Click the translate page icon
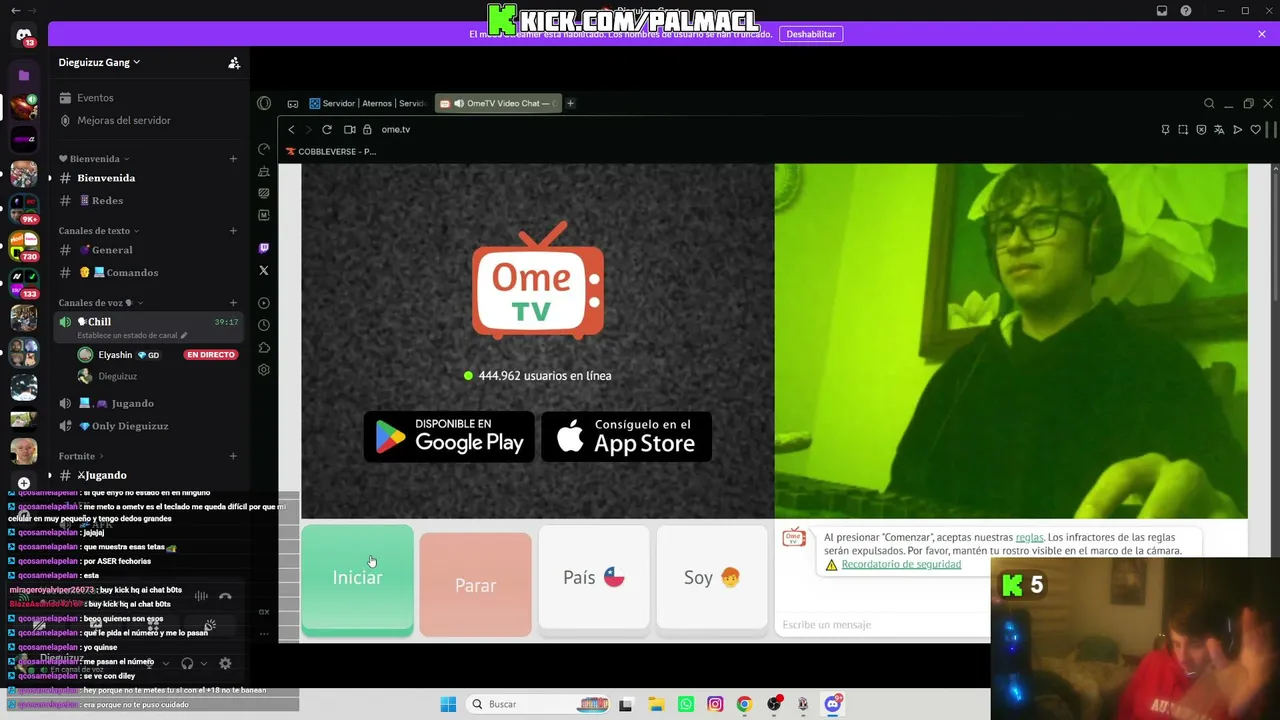1280x720 pixels. click(x=1219, y=130)
